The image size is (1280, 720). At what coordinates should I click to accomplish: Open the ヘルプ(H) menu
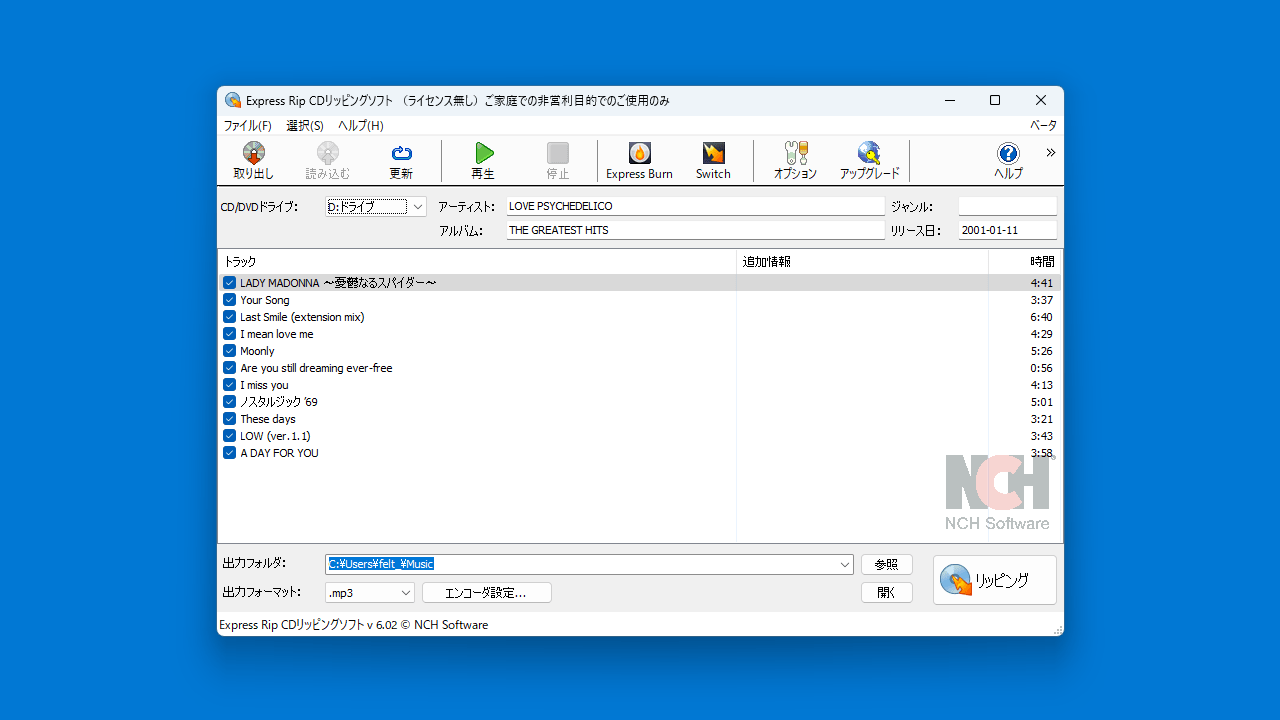click(360, 126)
